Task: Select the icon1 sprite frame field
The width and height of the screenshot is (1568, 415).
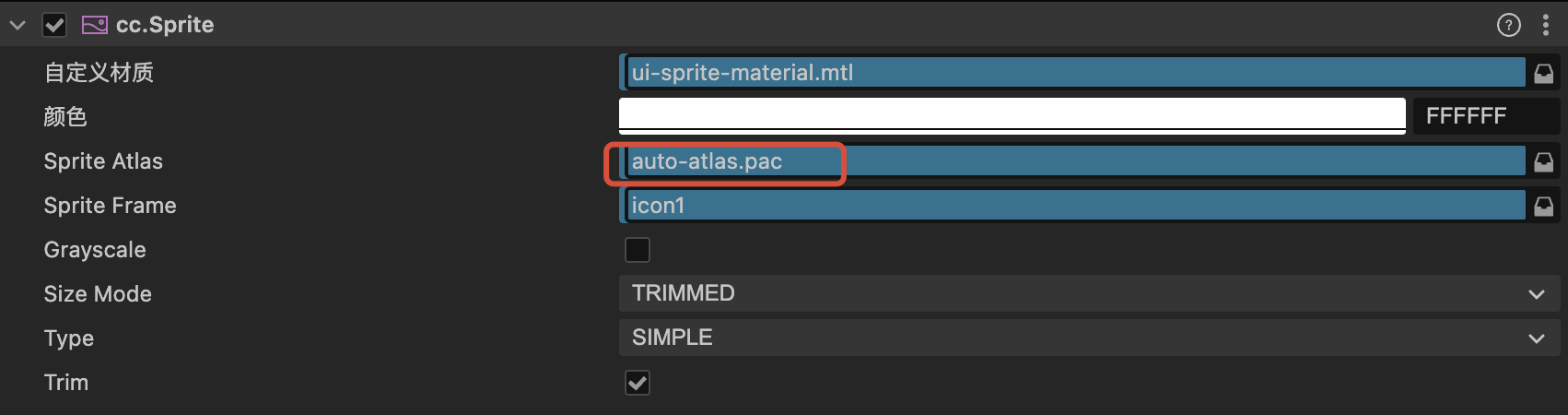Action: (x=1073, y=206)
